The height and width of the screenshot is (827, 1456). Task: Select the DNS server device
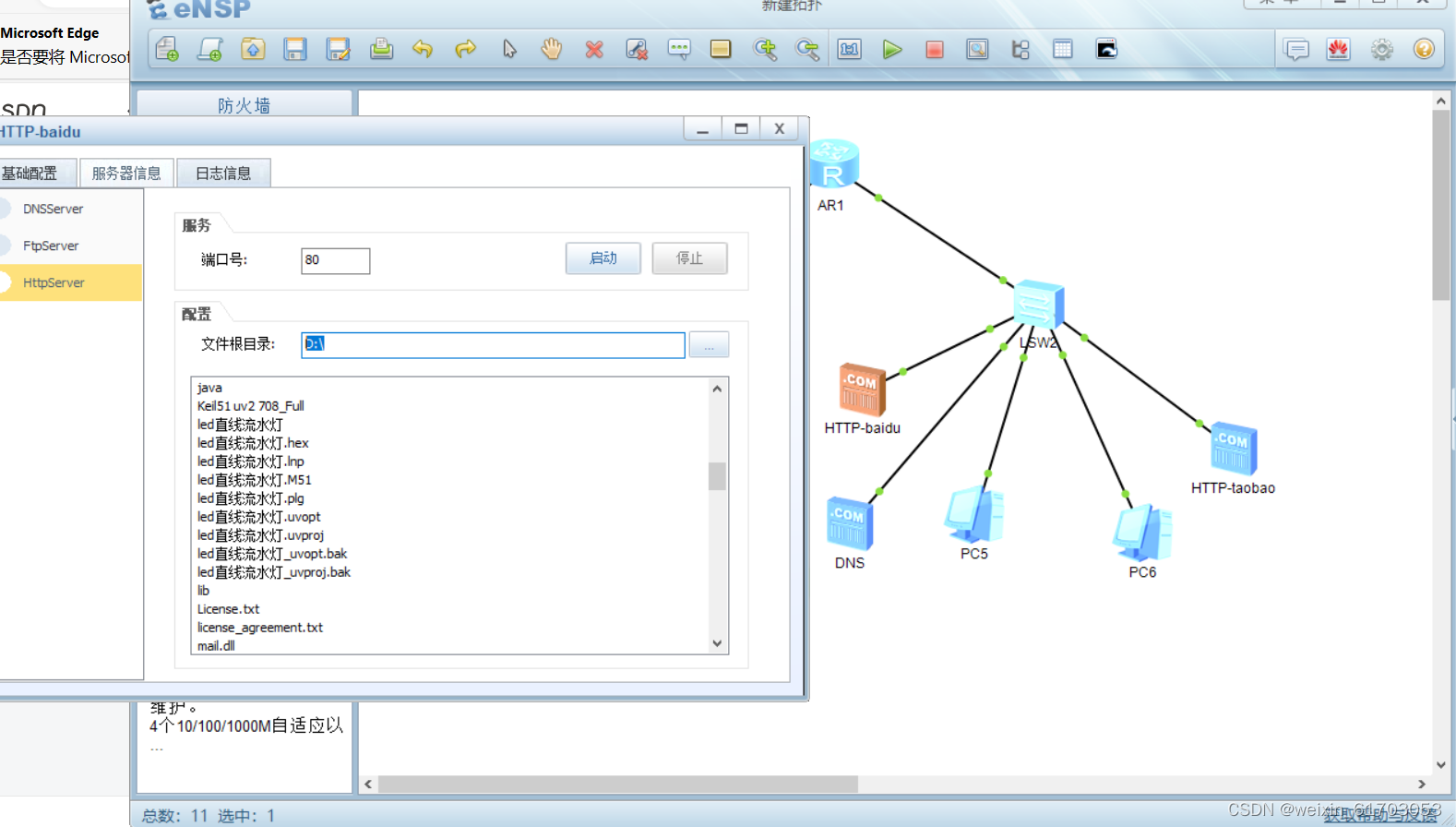click(850, 522)
